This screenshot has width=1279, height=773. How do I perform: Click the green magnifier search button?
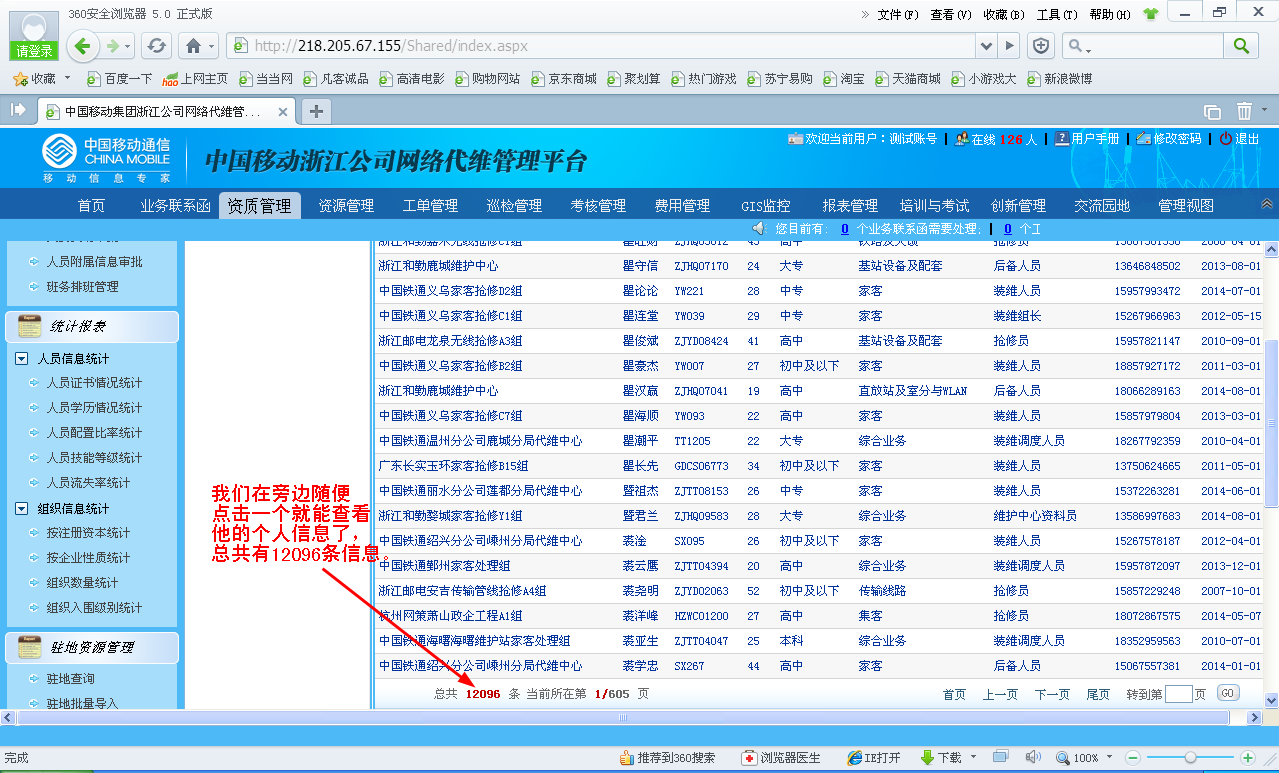pos(1241,46)
